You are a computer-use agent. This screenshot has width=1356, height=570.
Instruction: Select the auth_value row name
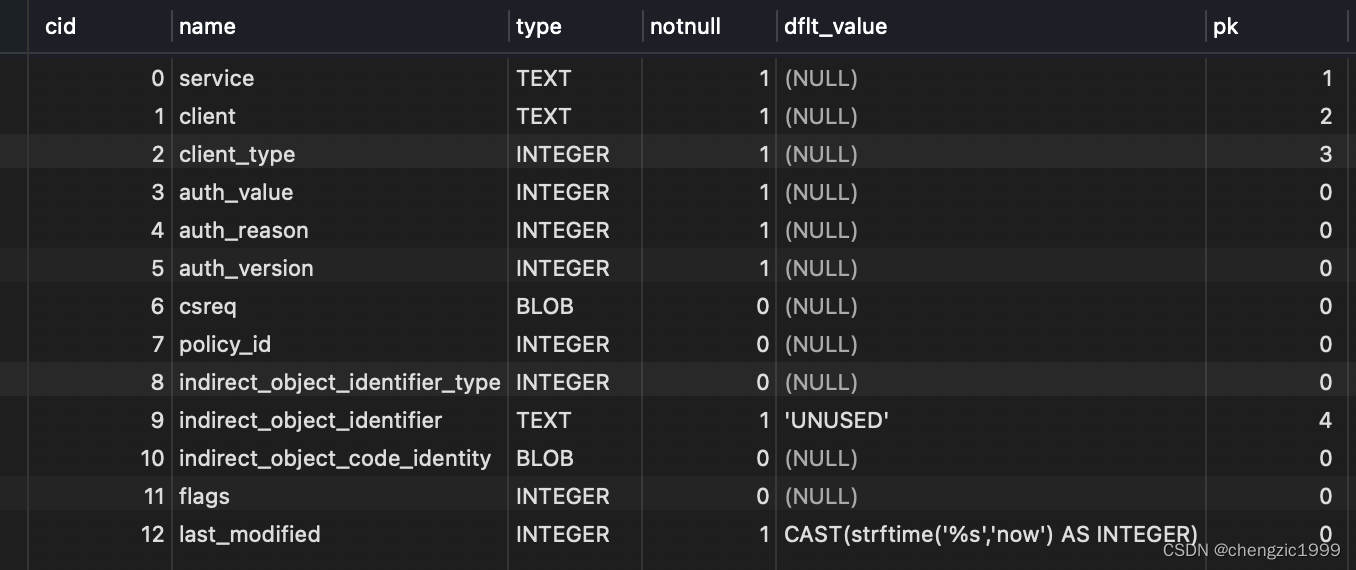pyautogui.click(x=236, y=192)
